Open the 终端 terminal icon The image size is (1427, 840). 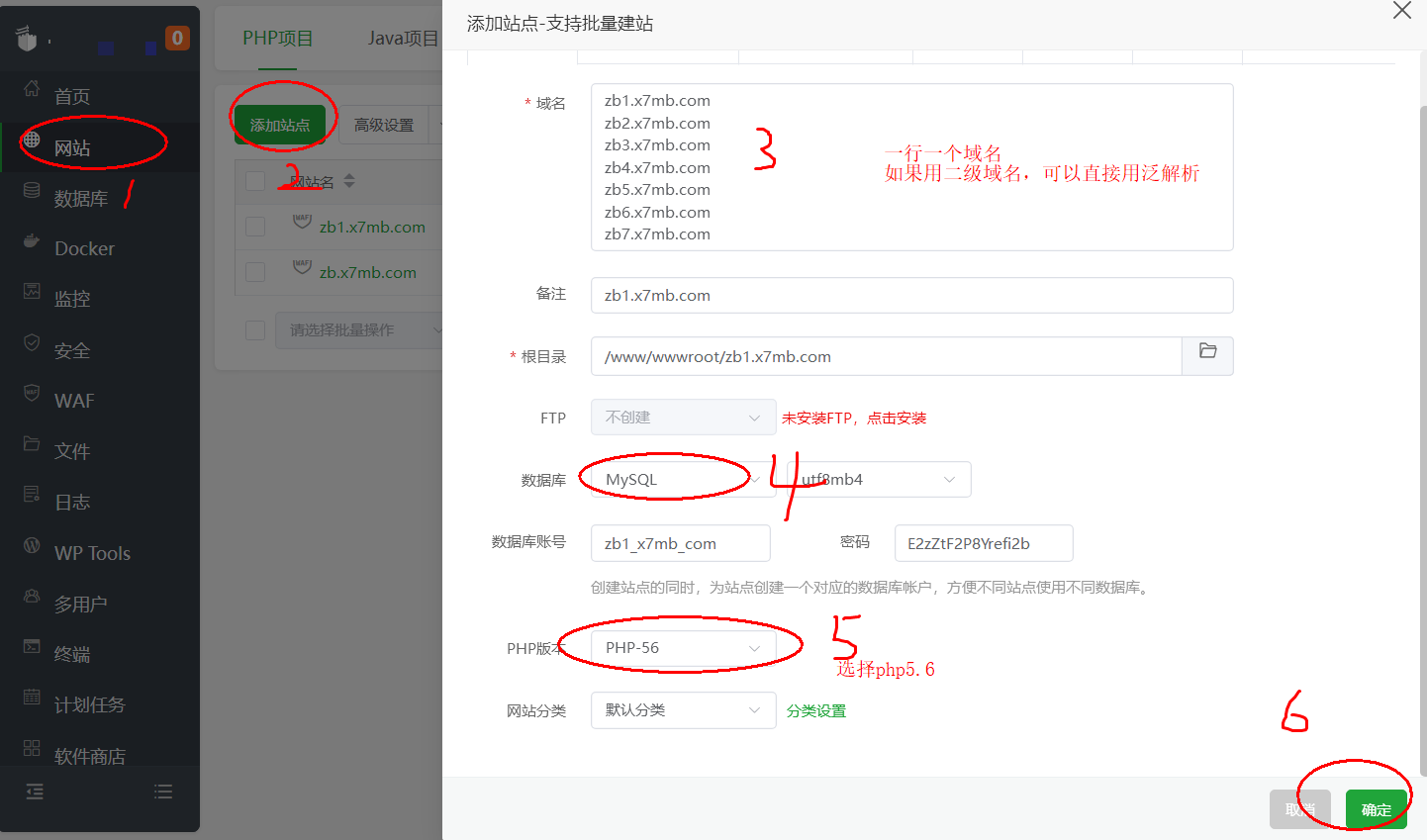32,647
